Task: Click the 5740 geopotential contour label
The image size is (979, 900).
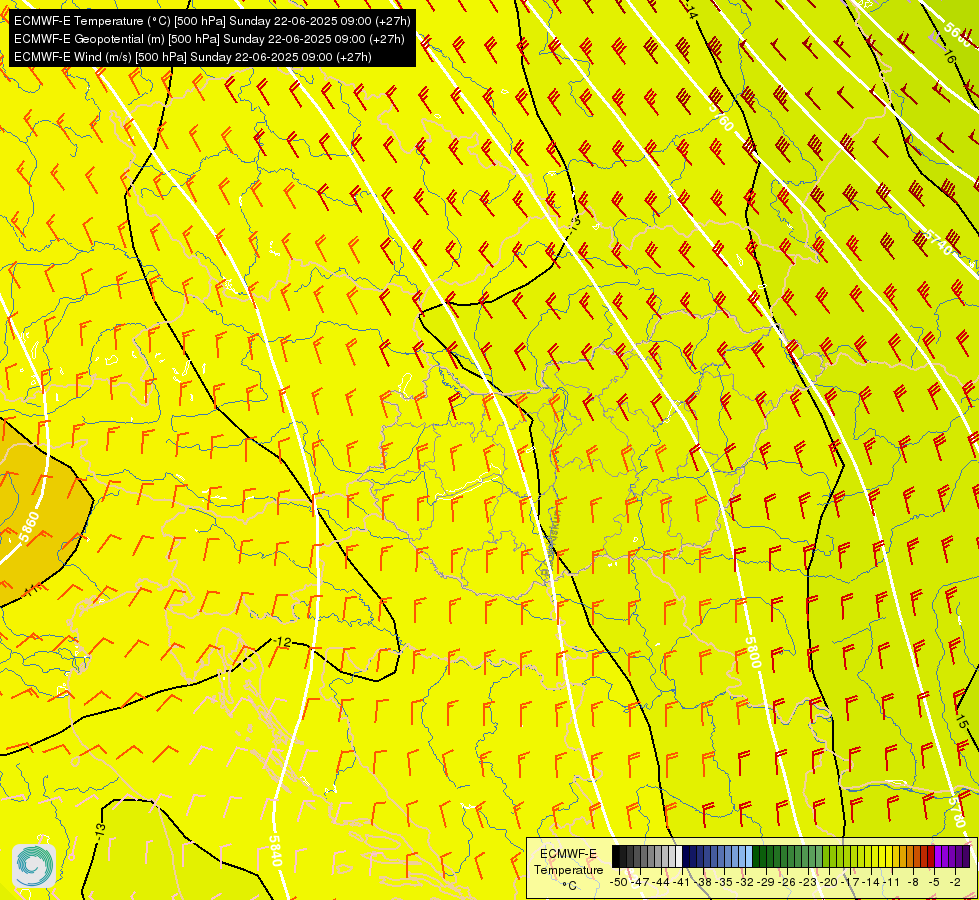Action: click(x=938, y=243)
